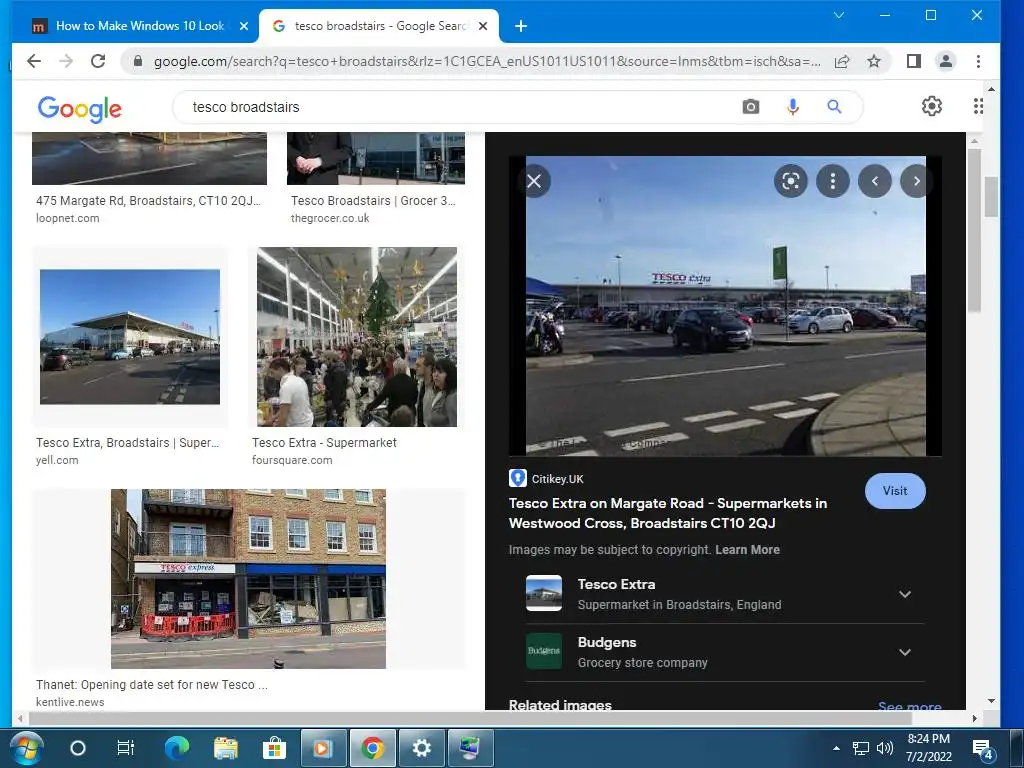Submit search with magnifier icon
Image resolution: width=1024 pixels, height=768 pixels.
[834, 106]
